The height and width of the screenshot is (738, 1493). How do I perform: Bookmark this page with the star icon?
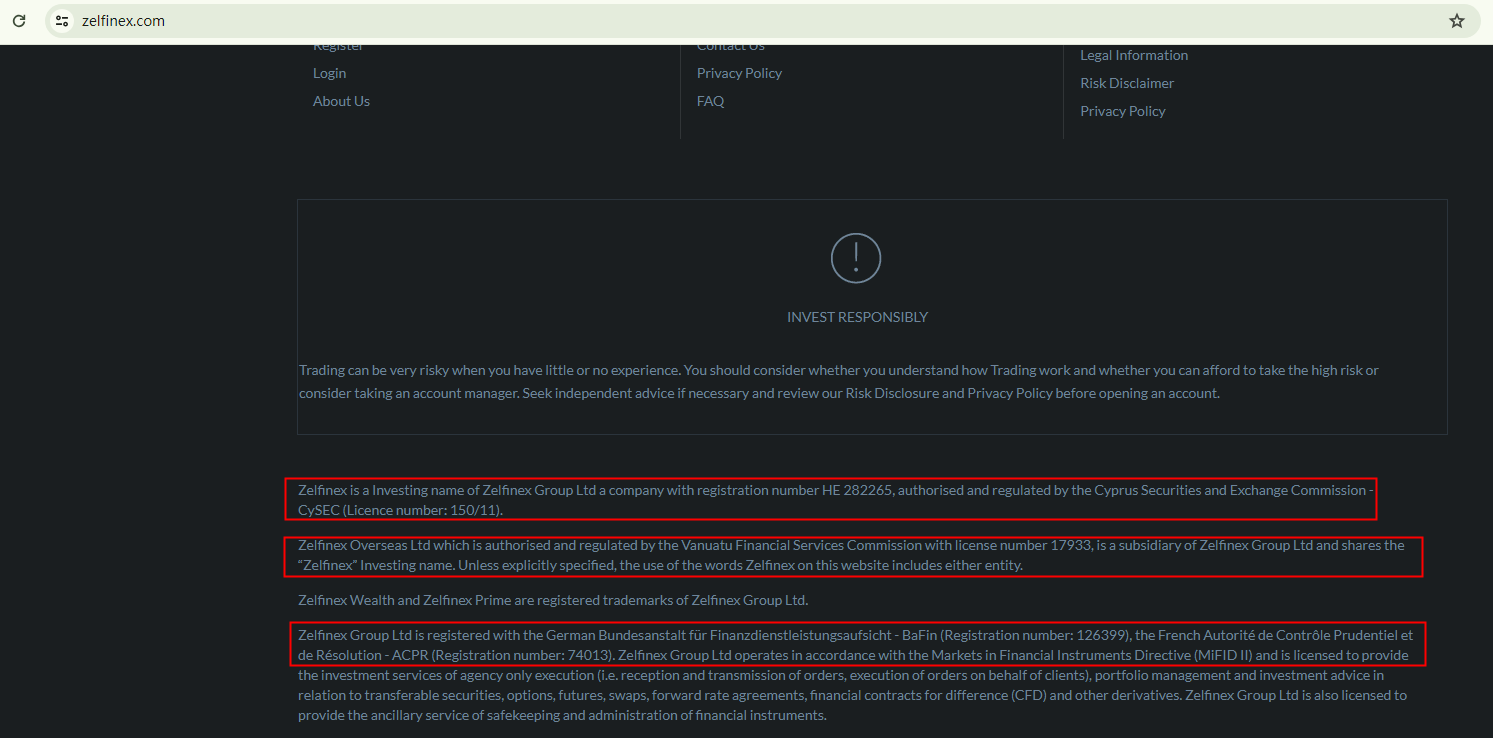click(1457, 20)
